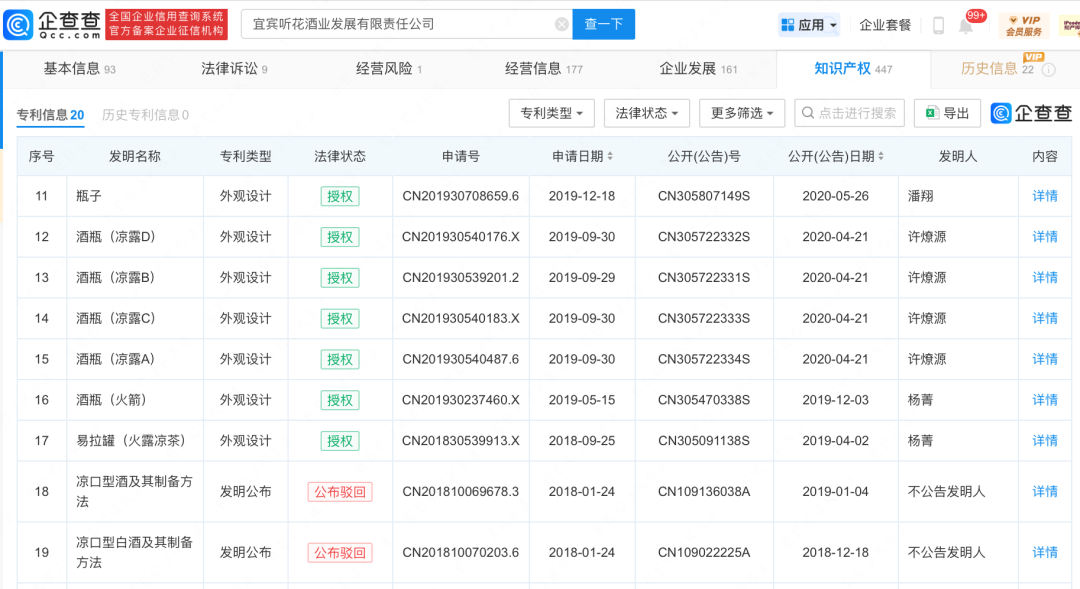Click patent name 易拉罐（火露凉茶）
Viewport: 1080px width, 589px height.
(130, 440)
